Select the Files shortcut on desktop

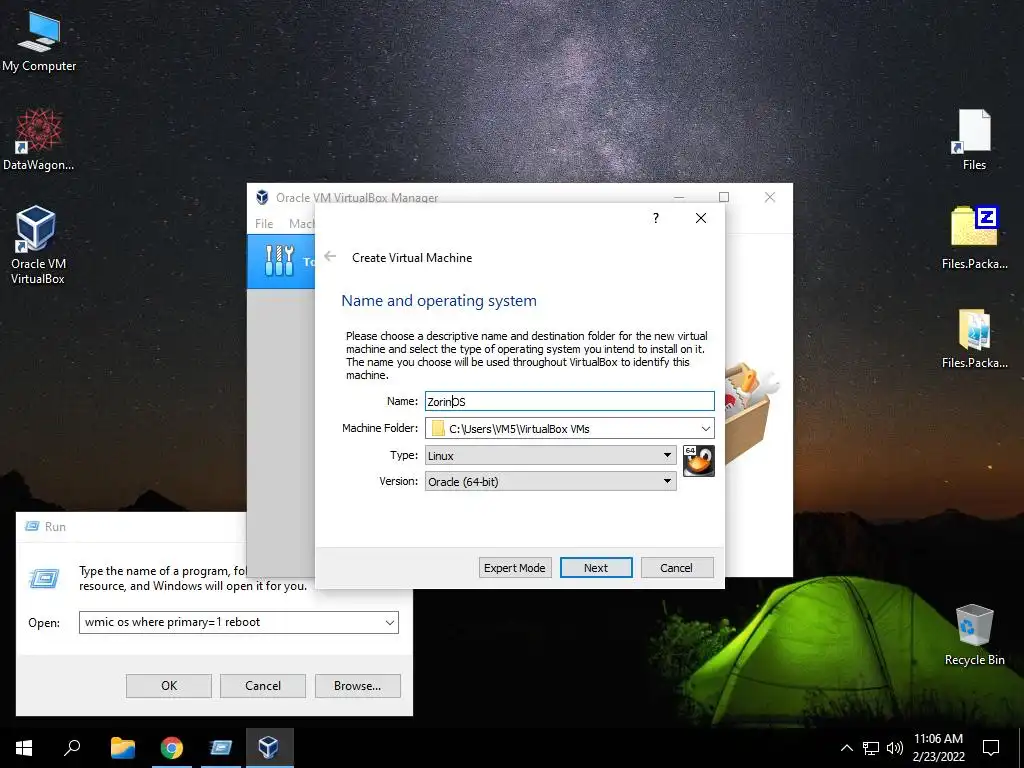tap(974, 140)
